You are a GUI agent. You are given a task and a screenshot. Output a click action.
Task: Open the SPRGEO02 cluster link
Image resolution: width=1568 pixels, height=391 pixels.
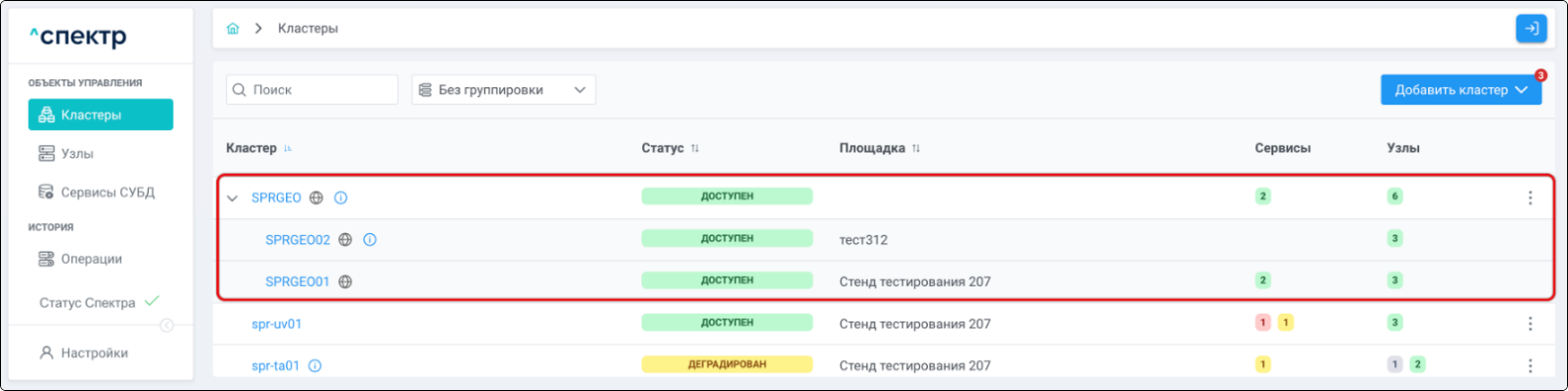[298, 240]
